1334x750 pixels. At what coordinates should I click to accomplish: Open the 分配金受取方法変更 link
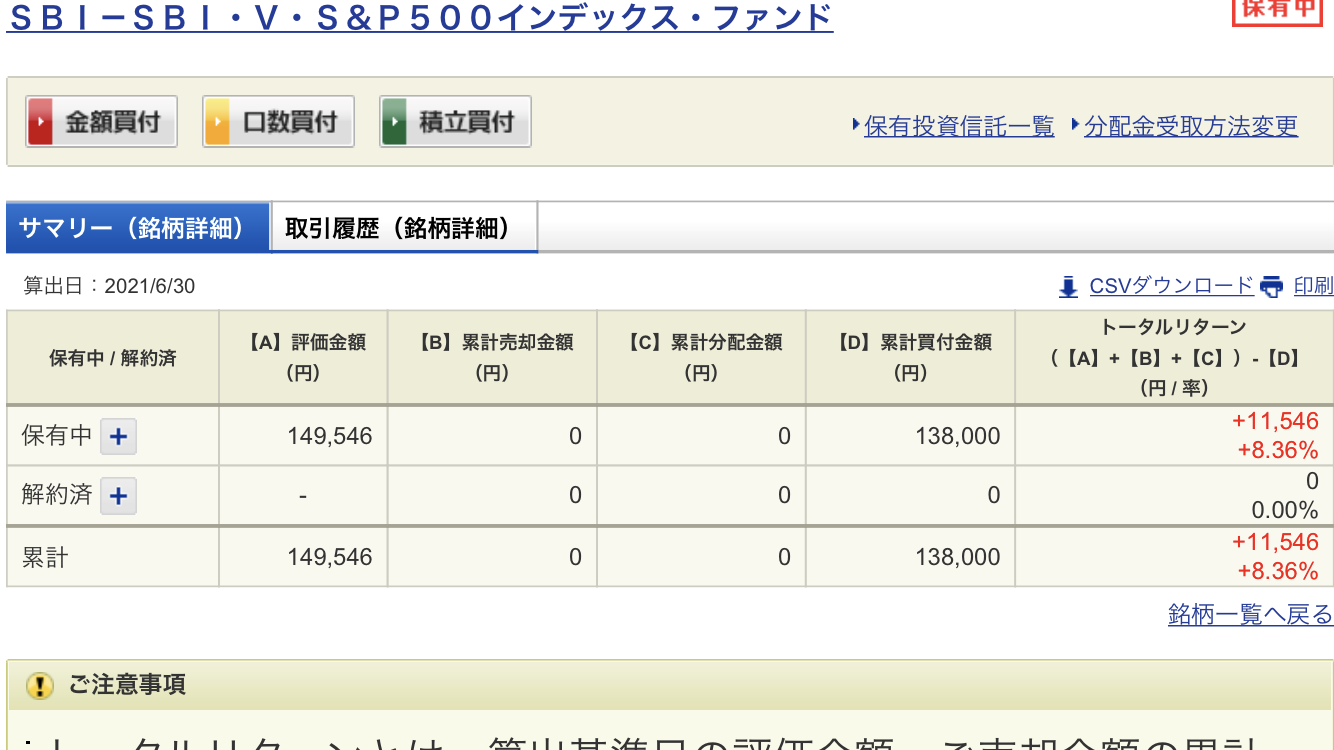coord(1191,126)
